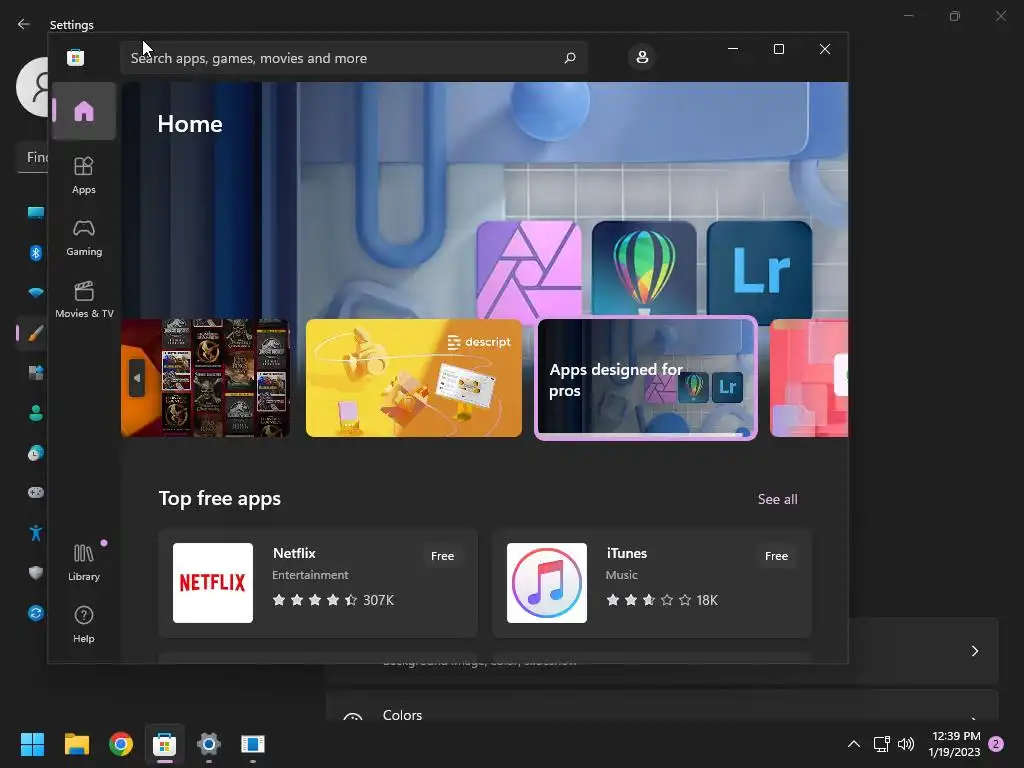This screenshot has width=1024, height=768.
Task: Switch to Microsoft Store taskbar button
Action: pyautogui.click(x=165, y=744)
